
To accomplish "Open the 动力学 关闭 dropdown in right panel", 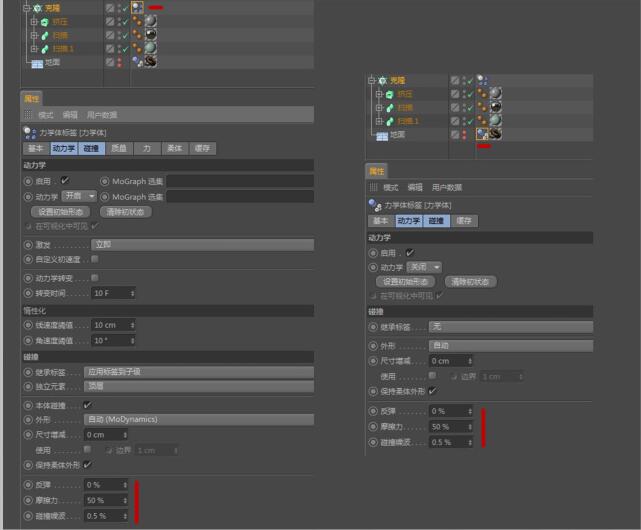I will (x=424, y=267).
